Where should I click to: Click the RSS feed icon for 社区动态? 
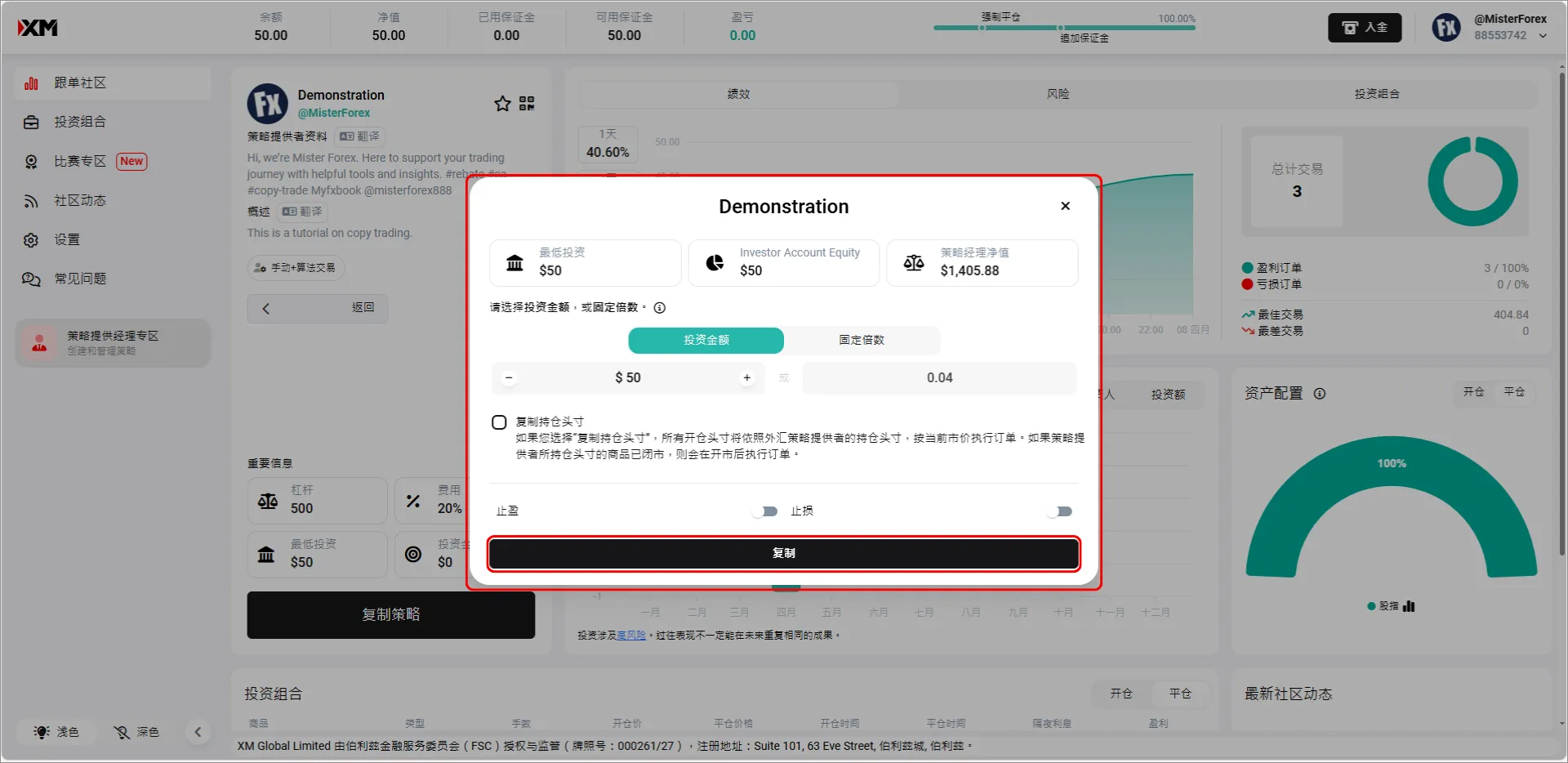[x=31, y=201]
